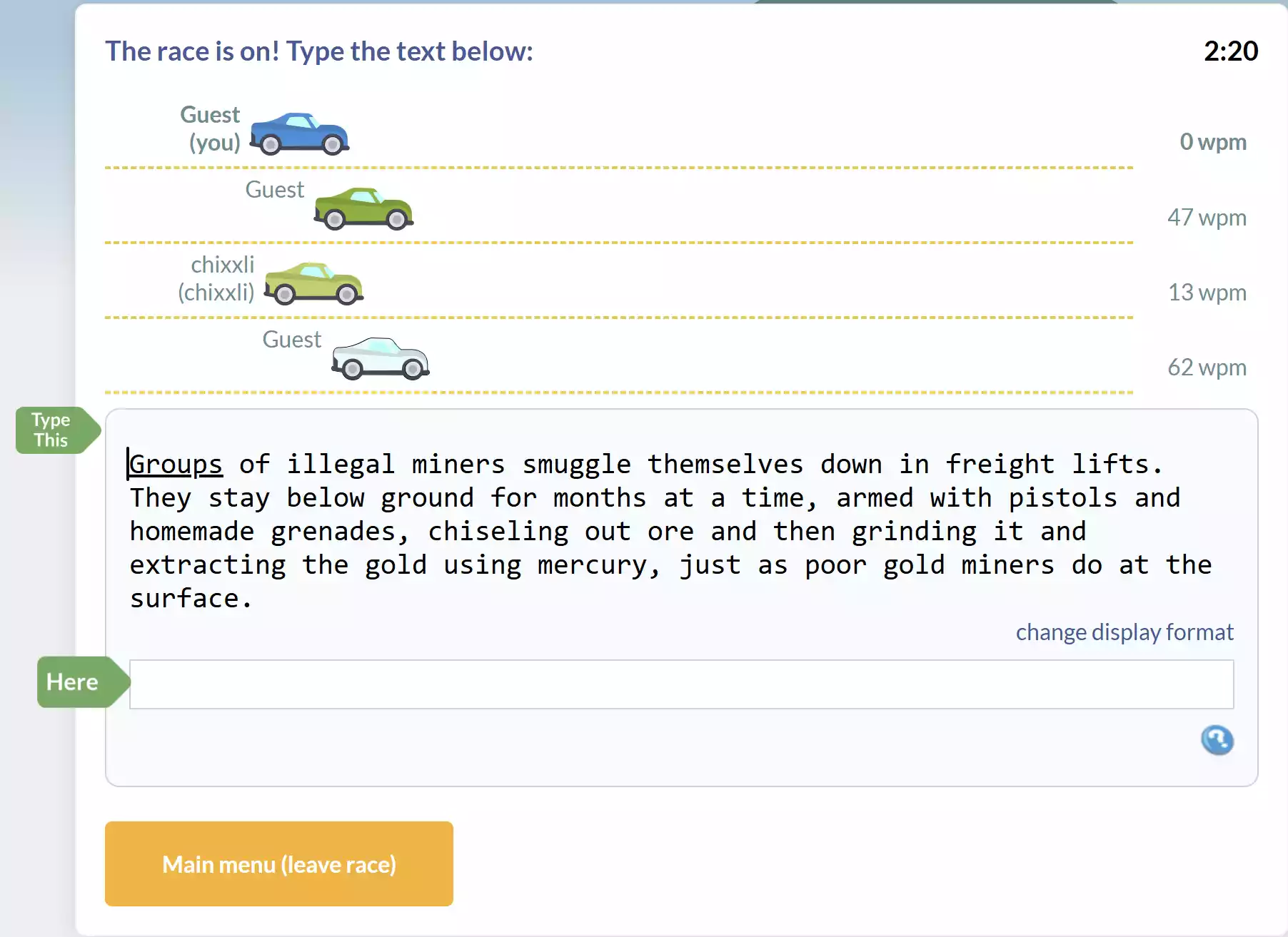The image size is (1288, 937).
Task: Click chixxli's yellow-green race car
Action: (x=313, y=283)
